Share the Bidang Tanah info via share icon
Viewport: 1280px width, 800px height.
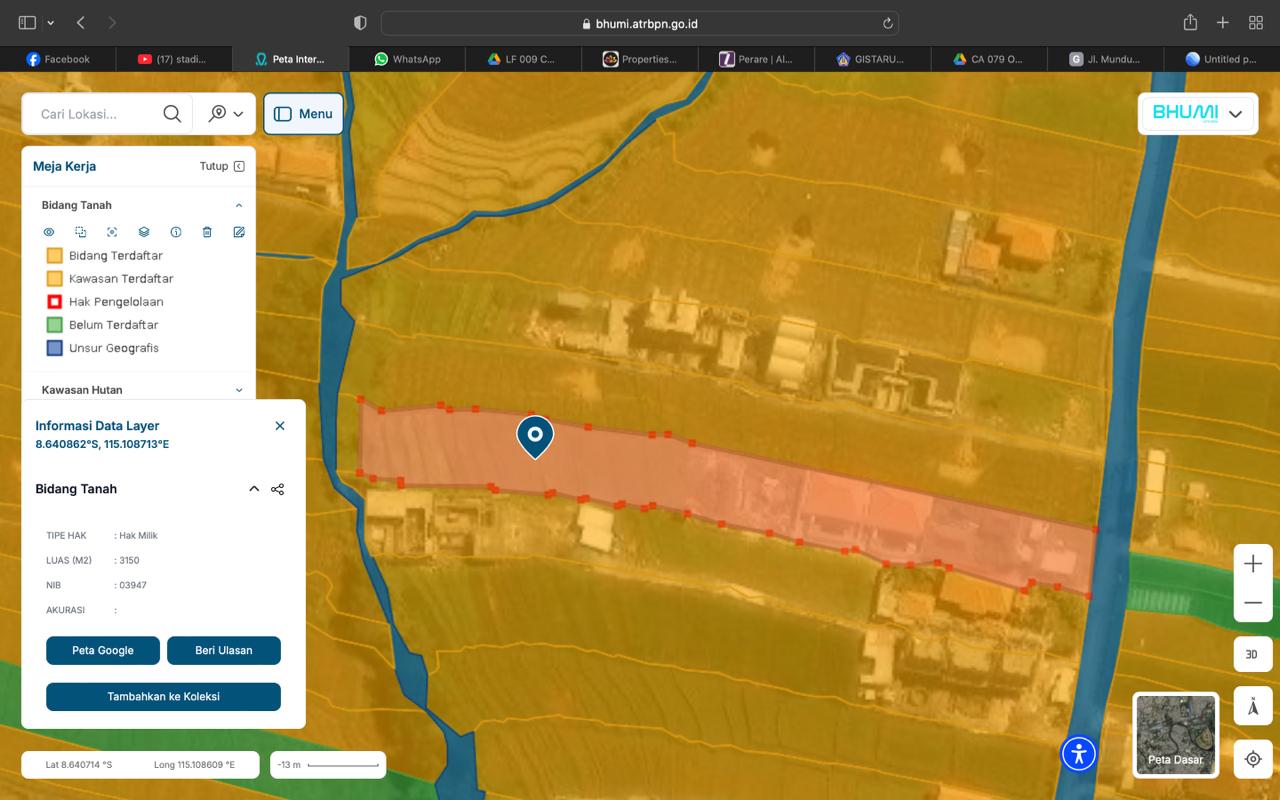click(278, 489)
